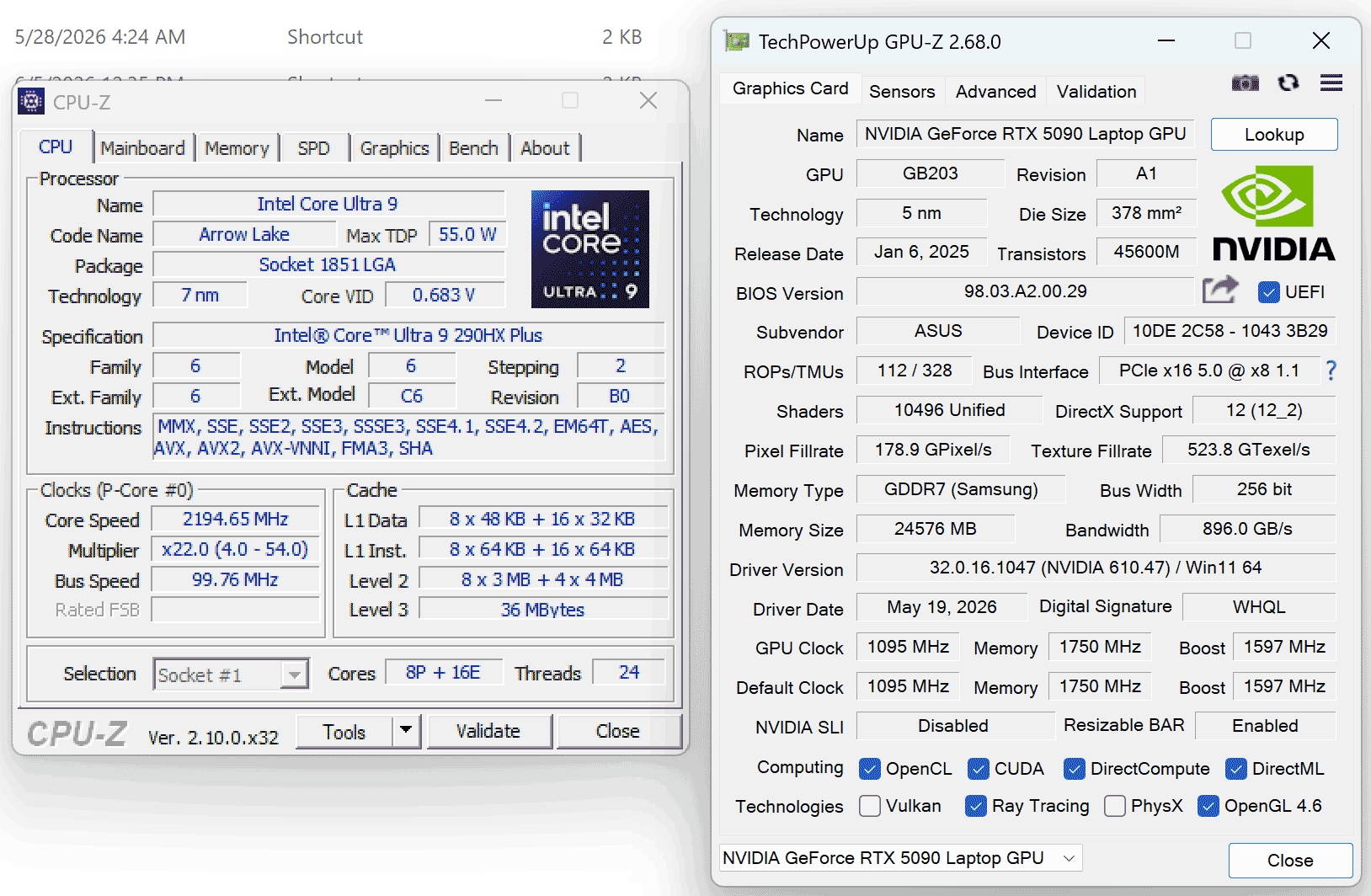The width and height of the screenshot is (1371, 896).
Task: Switch to the CPU-Z Graphics tab
Action: tap(394, 148)
